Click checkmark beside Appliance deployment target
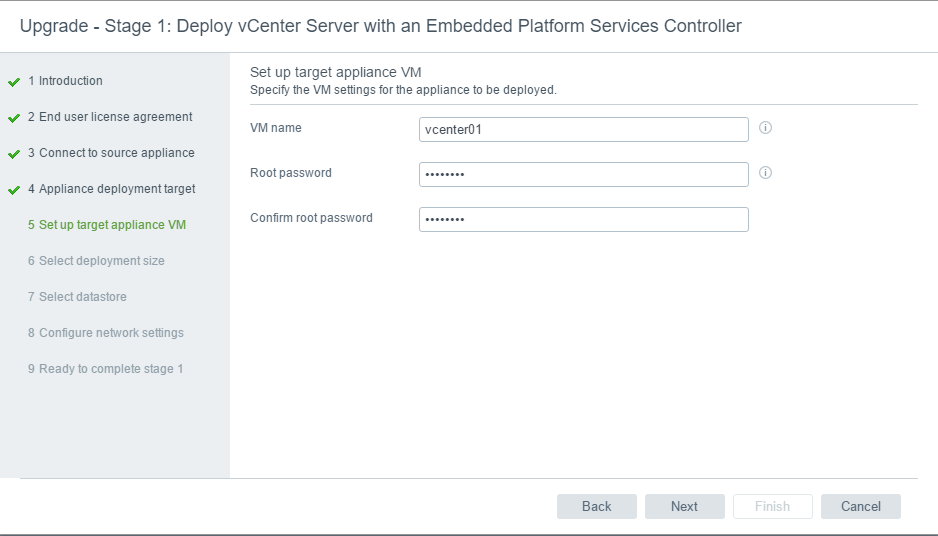This screenshot has width=938, height=536. 14,190
